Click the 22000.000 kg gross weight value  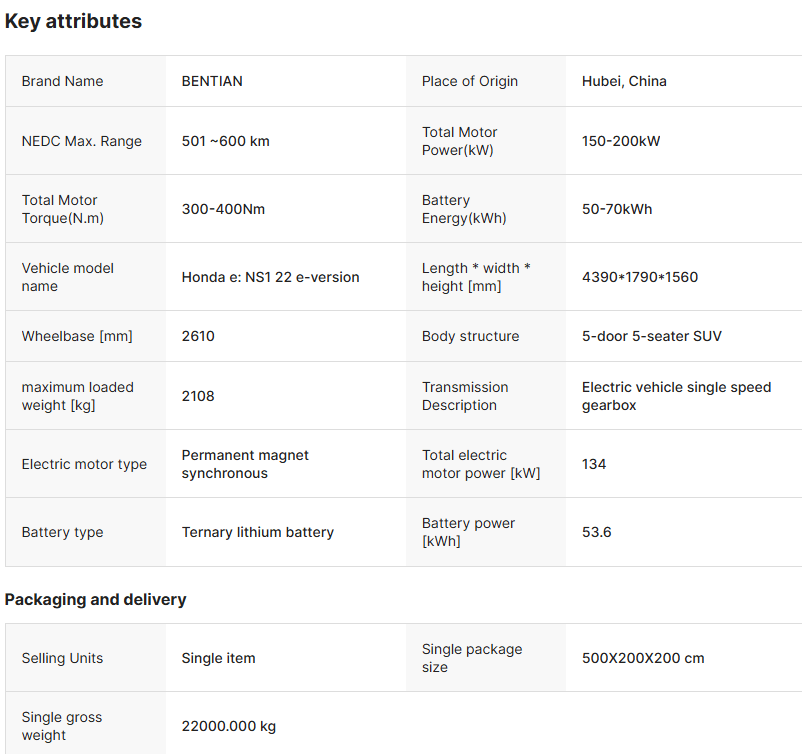(229, 726)
